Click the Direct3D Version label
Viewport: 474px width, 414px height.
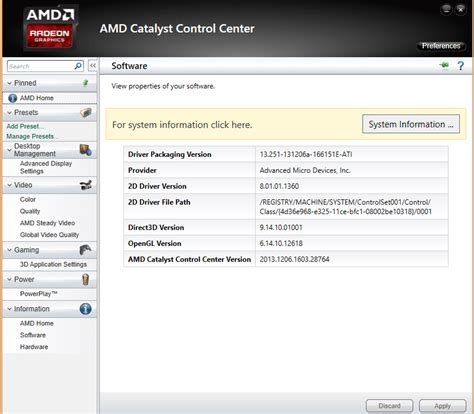point(156,227)
